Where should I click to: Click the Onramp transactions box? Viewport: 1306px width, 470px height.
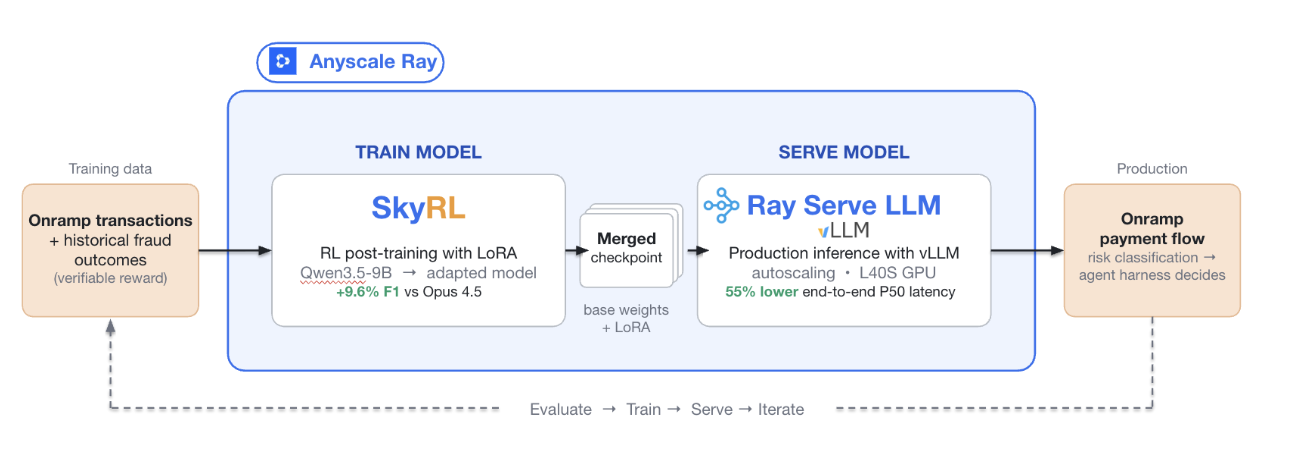tap(110, 250)
